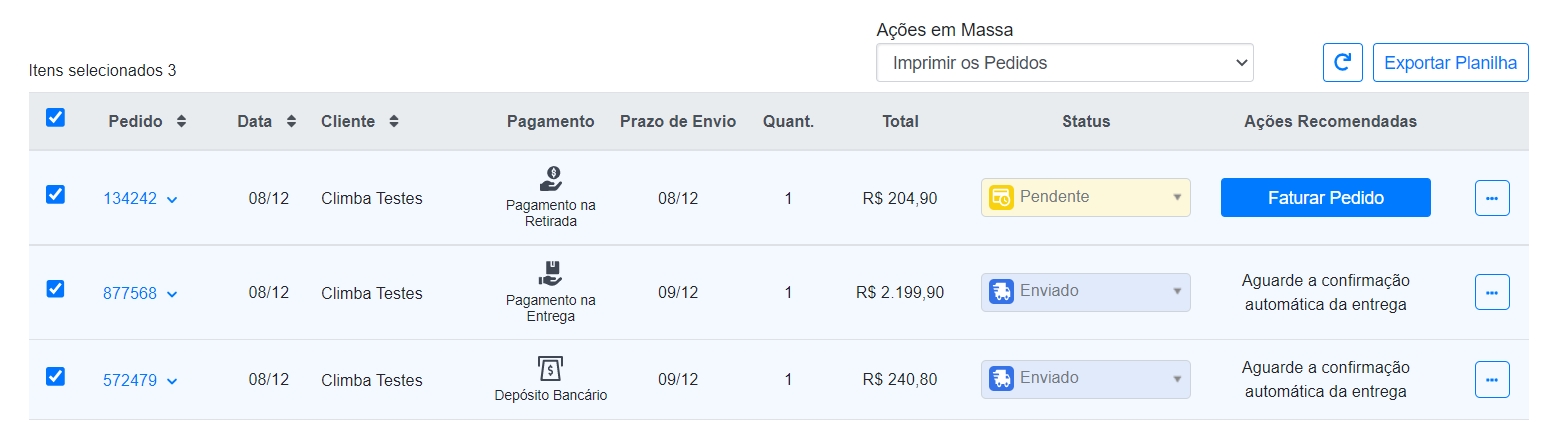Expand details chevron for order 877568
Image resolution: width=1563 pixels, height=425 pixels.
tap(172, 294)
